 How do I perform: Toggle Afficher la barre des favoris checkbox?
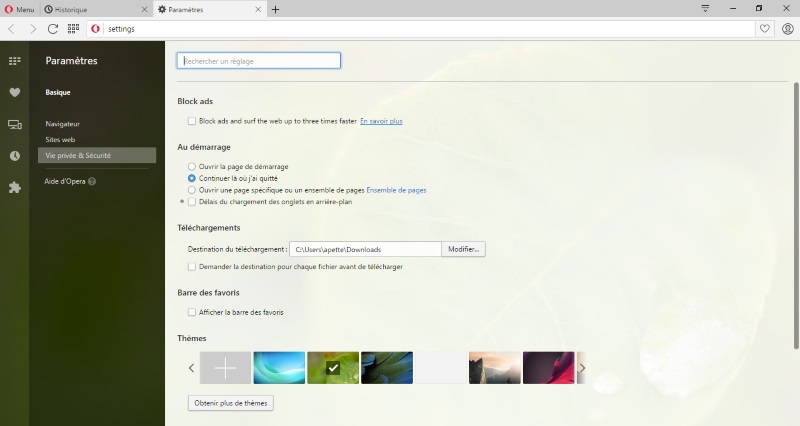192,312
